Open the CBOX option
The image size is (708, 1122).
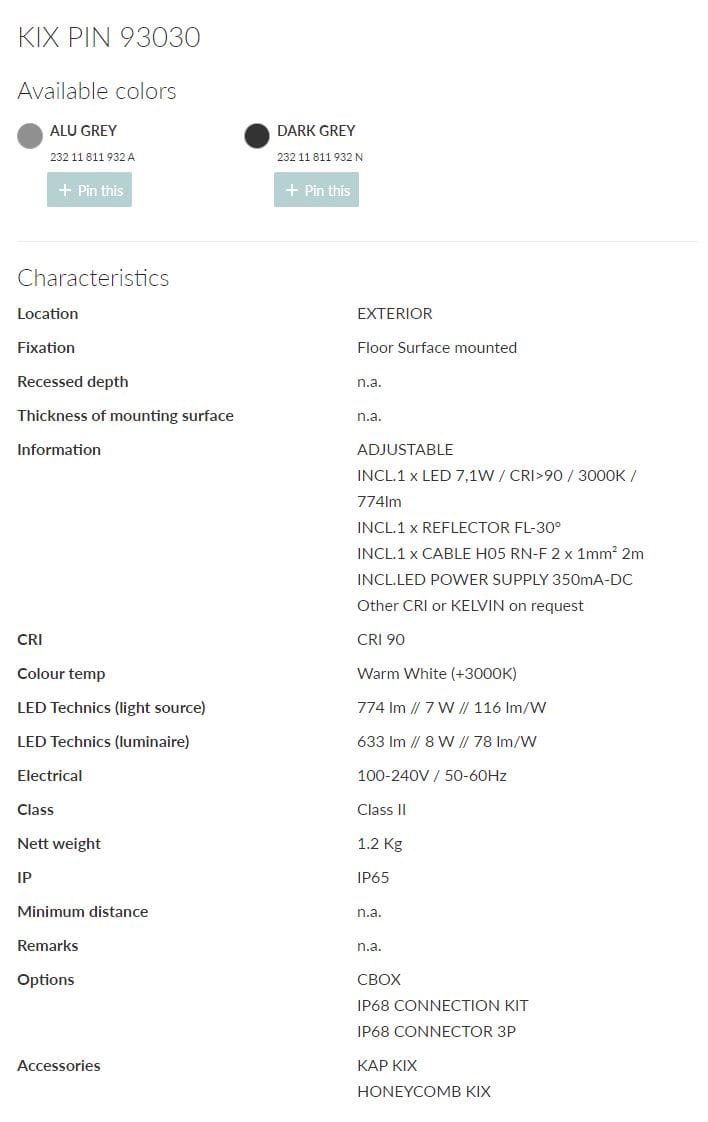tap(379, 979)
